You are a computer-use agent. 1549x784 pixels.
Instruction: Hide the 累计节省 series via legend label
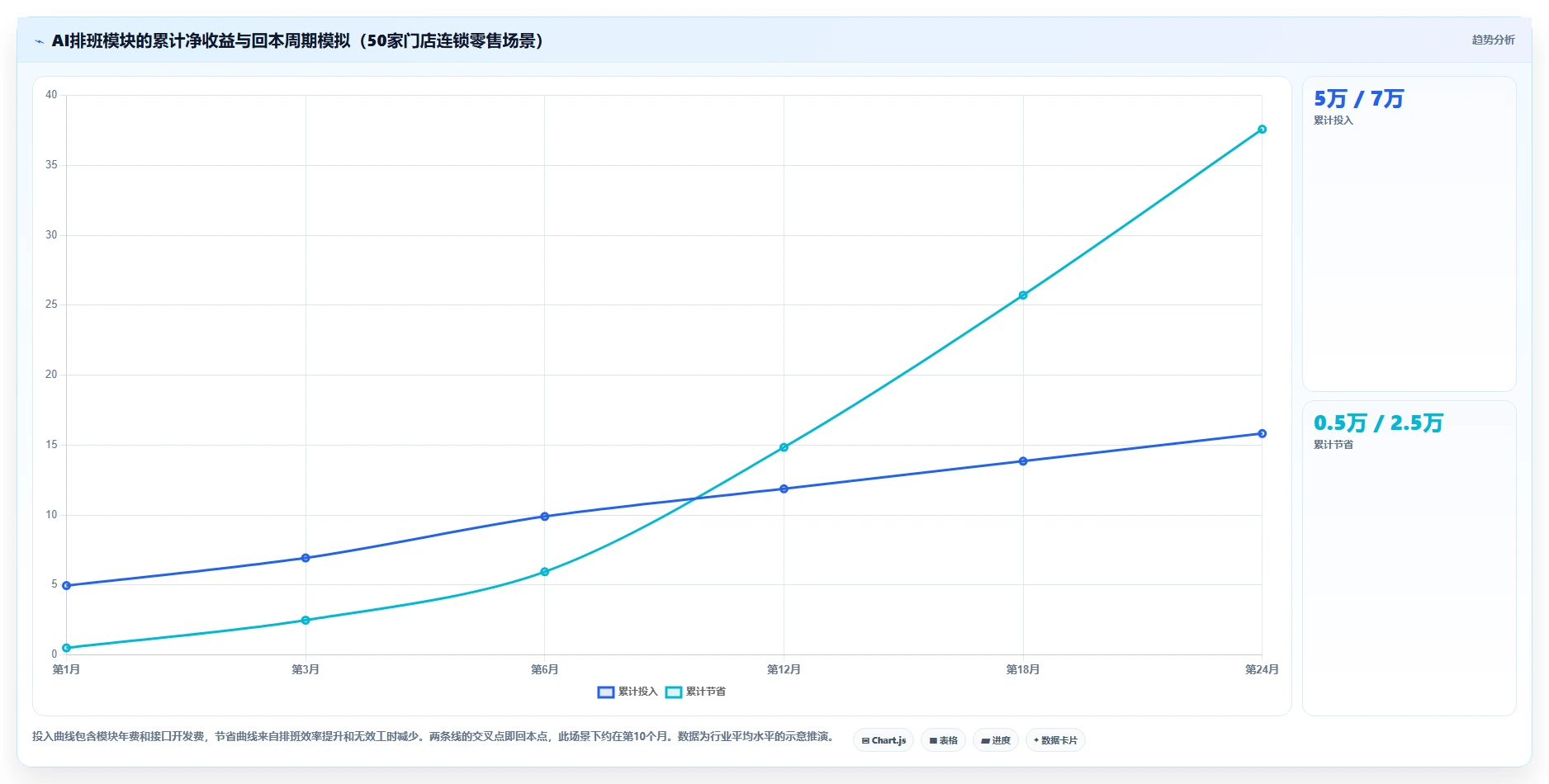coord(706,692)
